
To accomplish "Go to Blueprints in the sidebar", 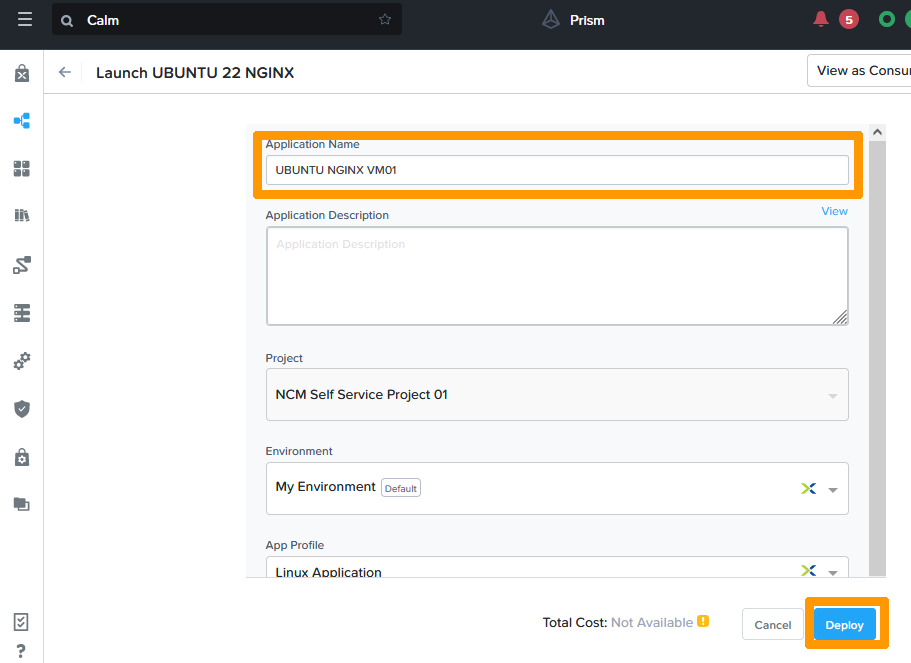I will pos(22,121).
